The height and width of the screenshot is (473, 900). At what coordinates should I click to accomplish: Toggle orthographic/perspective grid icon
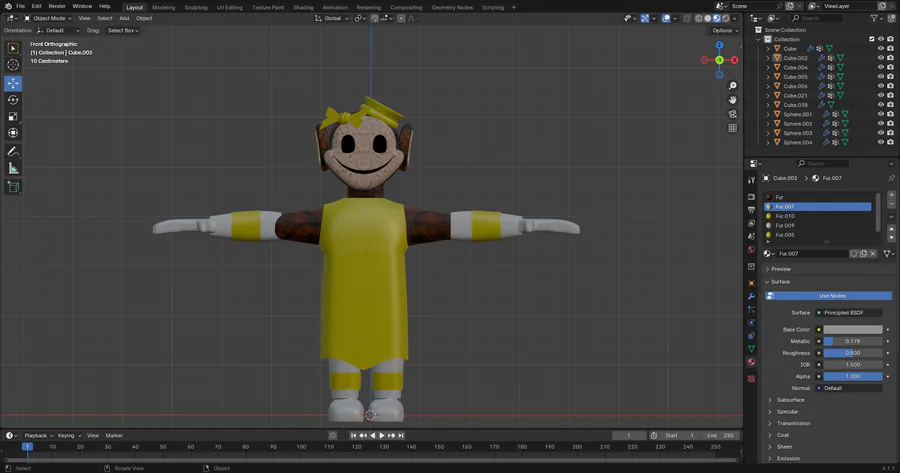pyautogui.click(x=733, y=128)
